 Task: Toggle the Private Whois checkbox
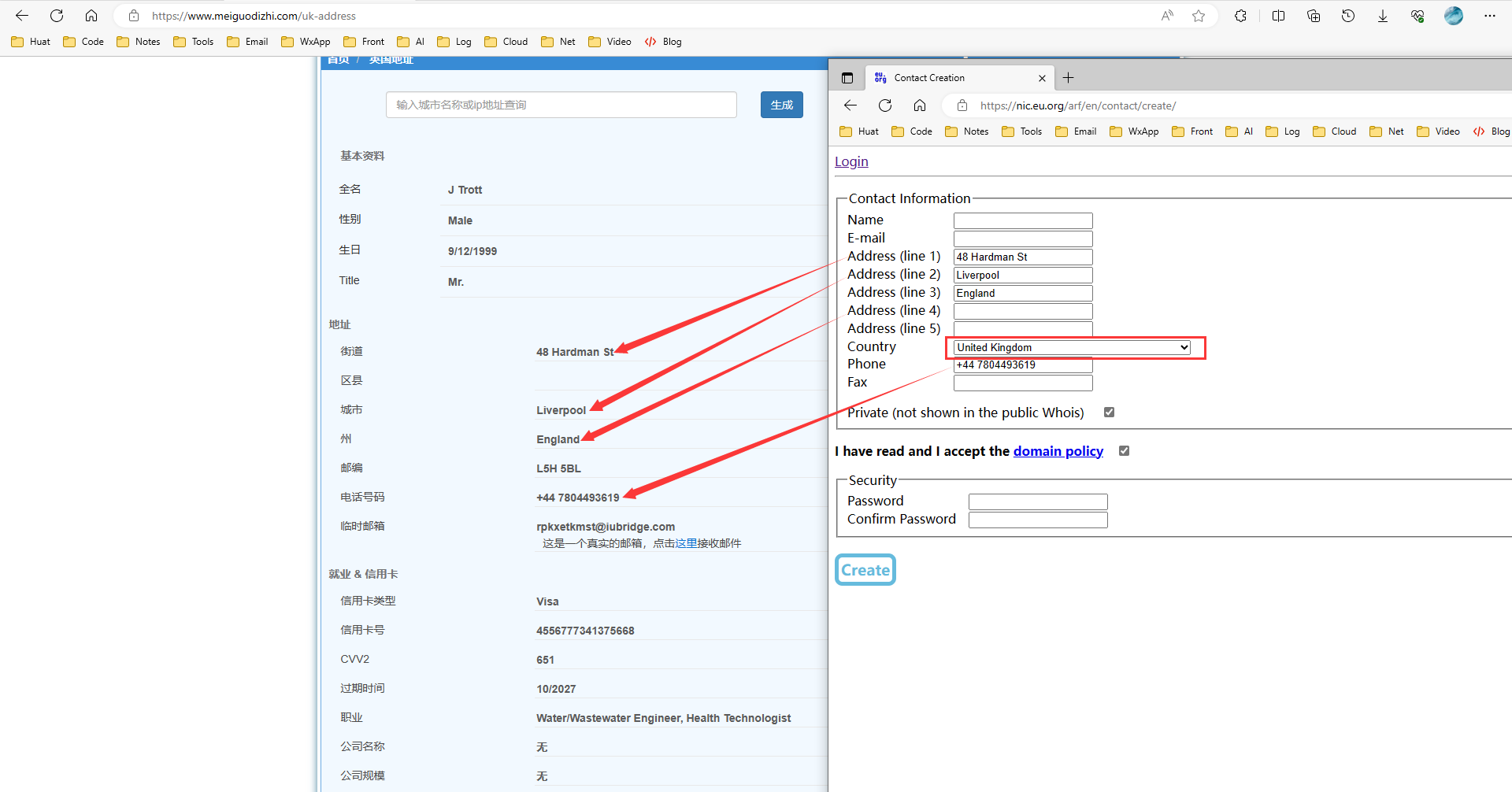click(1109, 413)
